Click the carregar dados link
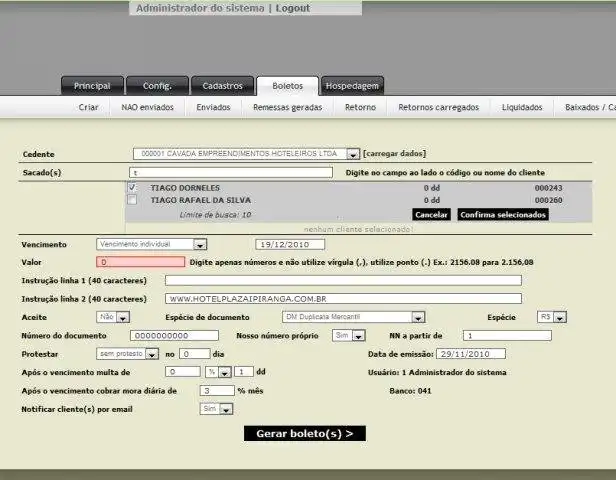616x480 pixels. [394, 154]
